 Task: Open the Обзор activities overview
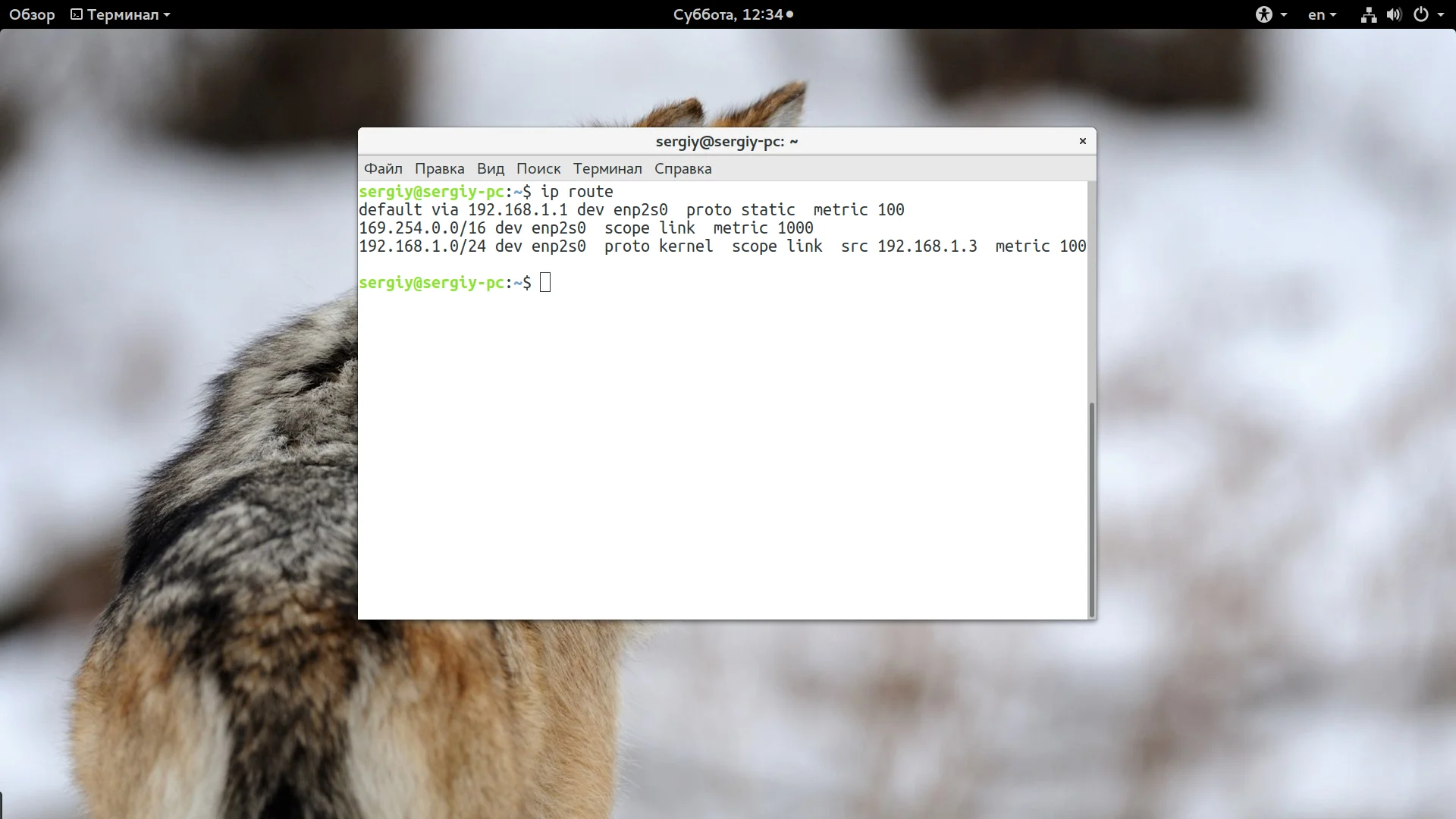(x=32, y=14)
